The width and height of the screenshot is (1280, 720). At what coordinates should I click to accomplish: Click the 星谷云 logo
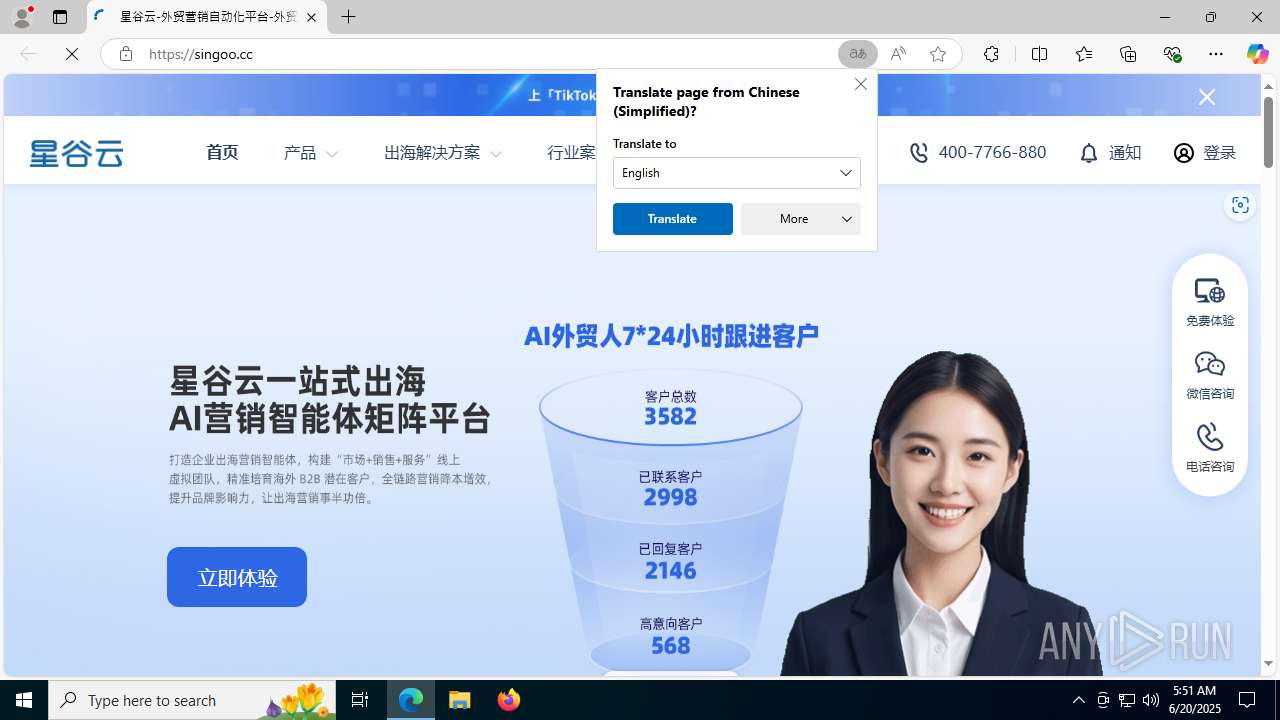pyautogui.click(x=76, y=153)
